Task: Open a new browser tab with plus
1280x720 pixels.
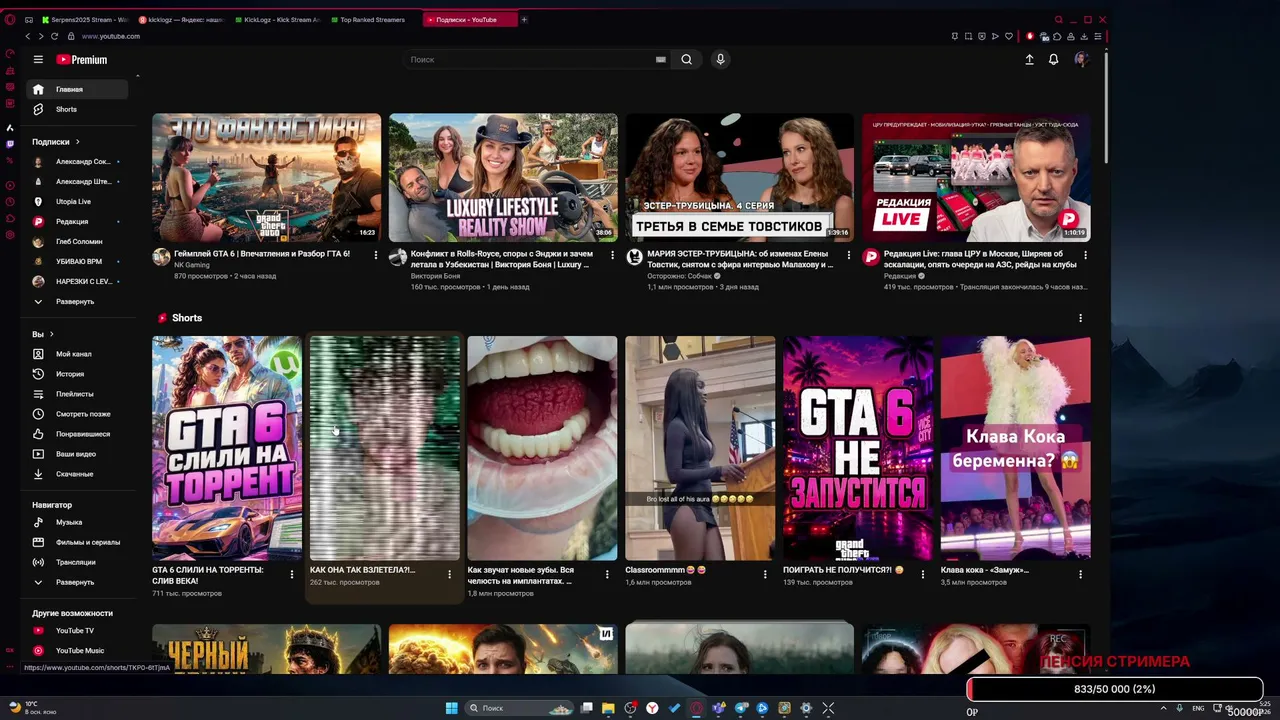Action: (524, 19)
